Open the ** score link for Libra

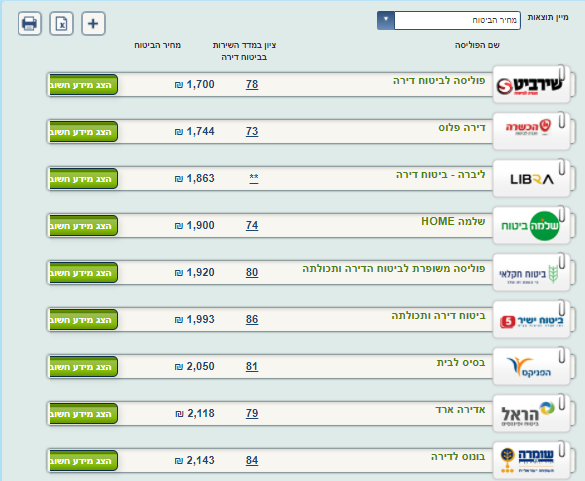pyautogui.click(x=254, y=177)
